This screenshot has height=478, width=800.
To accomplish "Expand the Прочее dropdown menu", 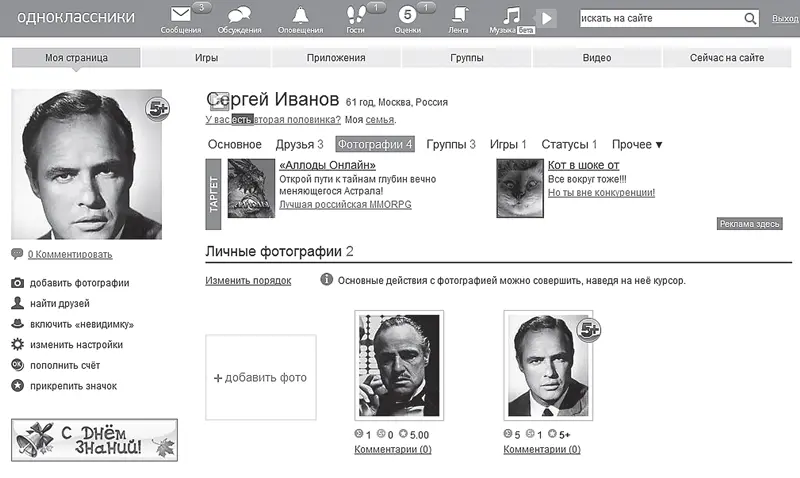I will click(x=637, y=144).
